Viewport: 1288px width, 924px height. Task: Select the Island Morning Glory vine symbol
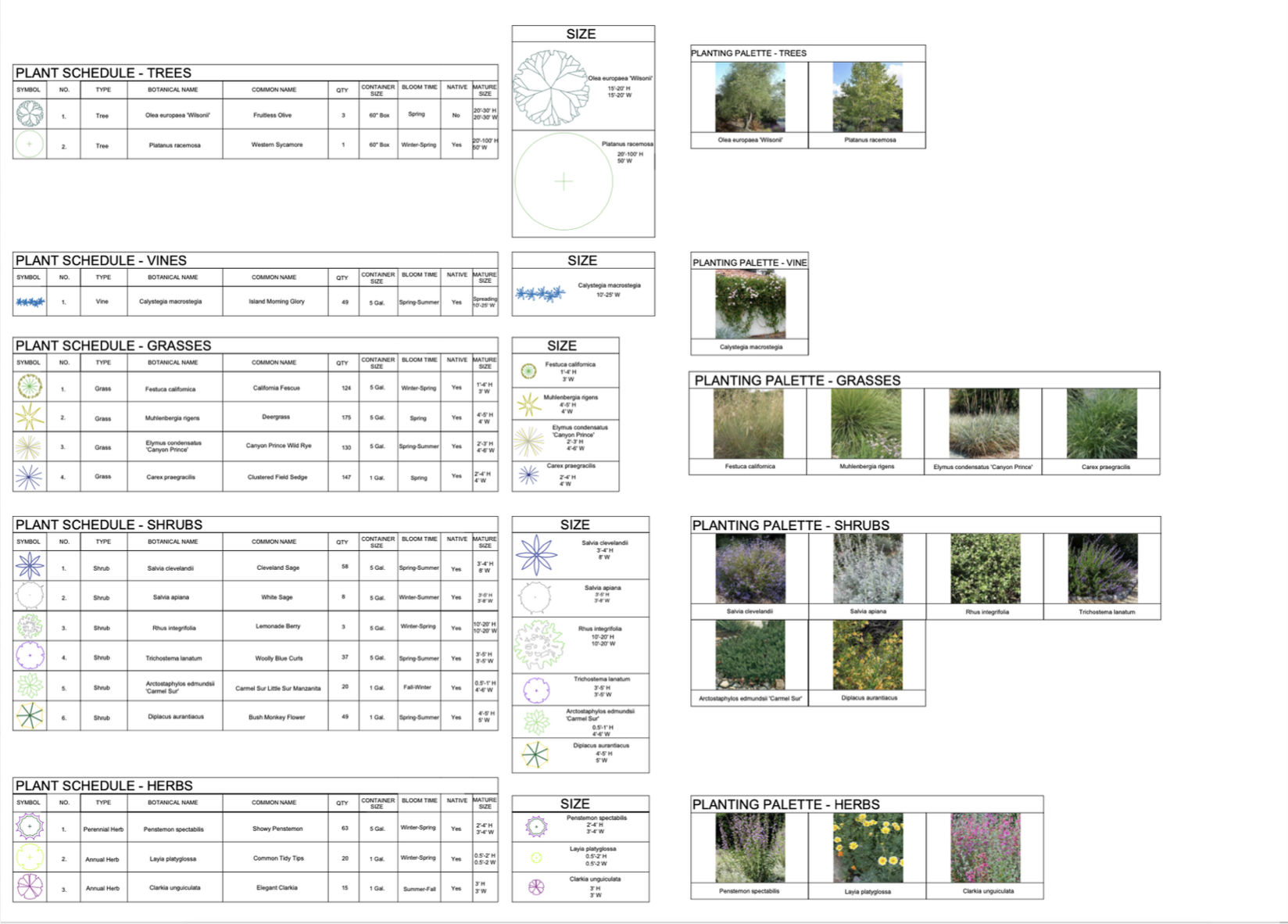29,301
